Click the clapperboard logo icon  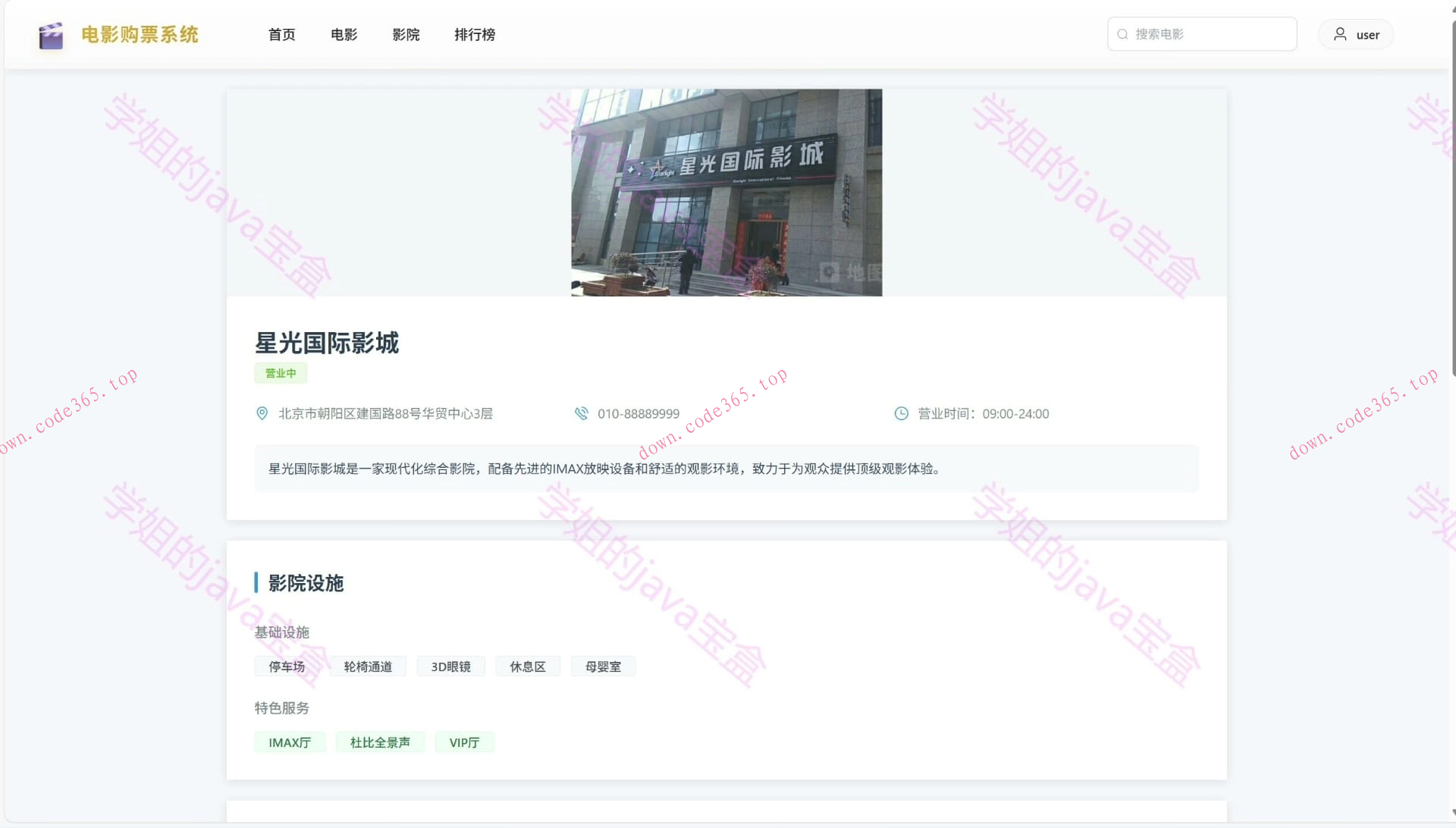(50, 34)
